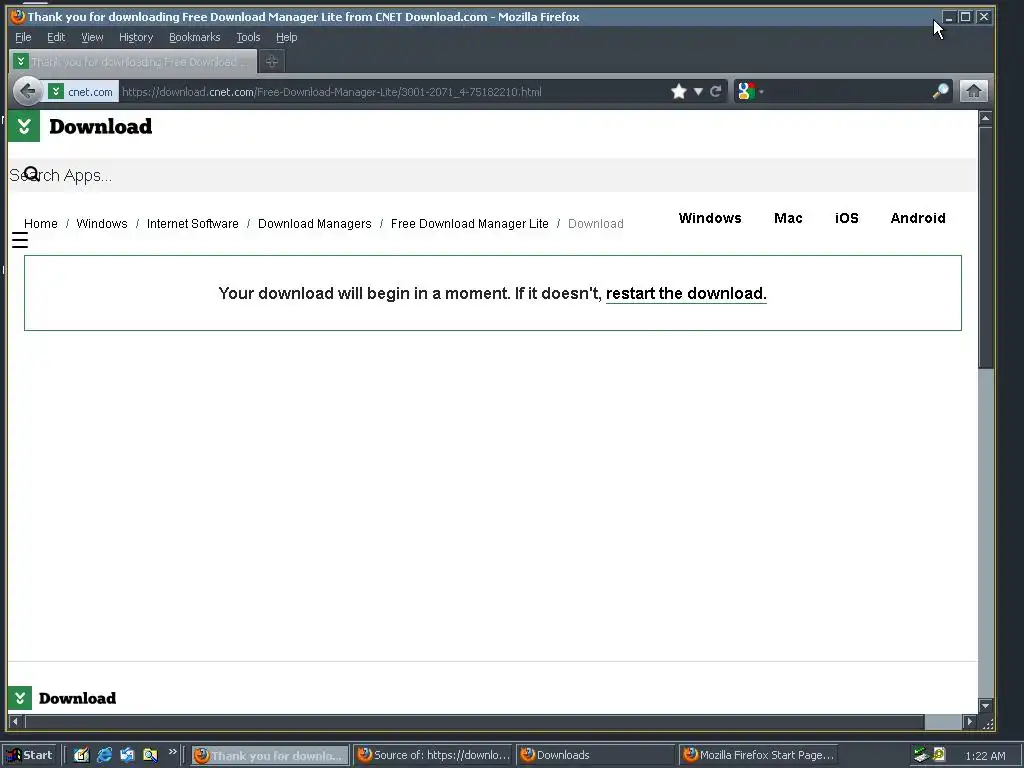The image size is (1024, 768).
Task: Select the Android platform navigation link
Action: pyautogui.click(x=918, y=218)
